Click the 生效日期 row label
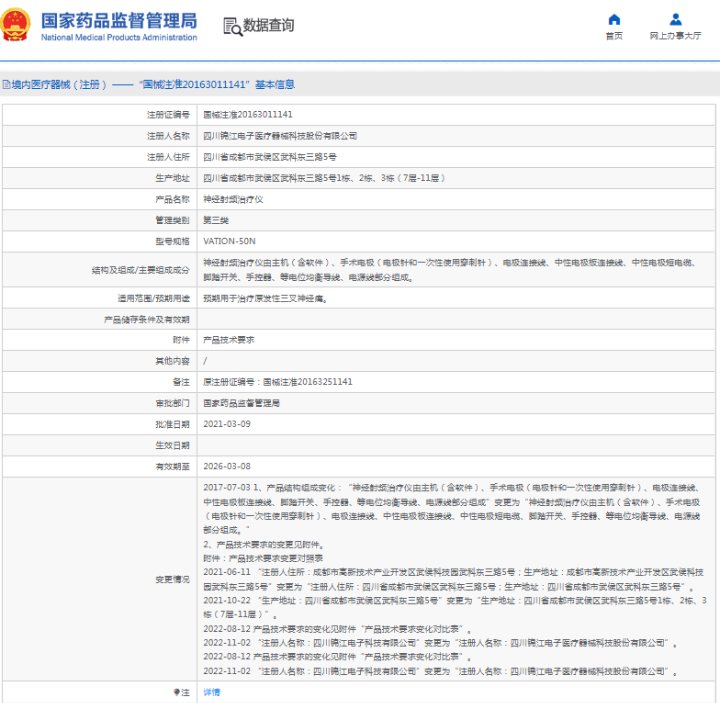723x703 pixels. point(172,445)
